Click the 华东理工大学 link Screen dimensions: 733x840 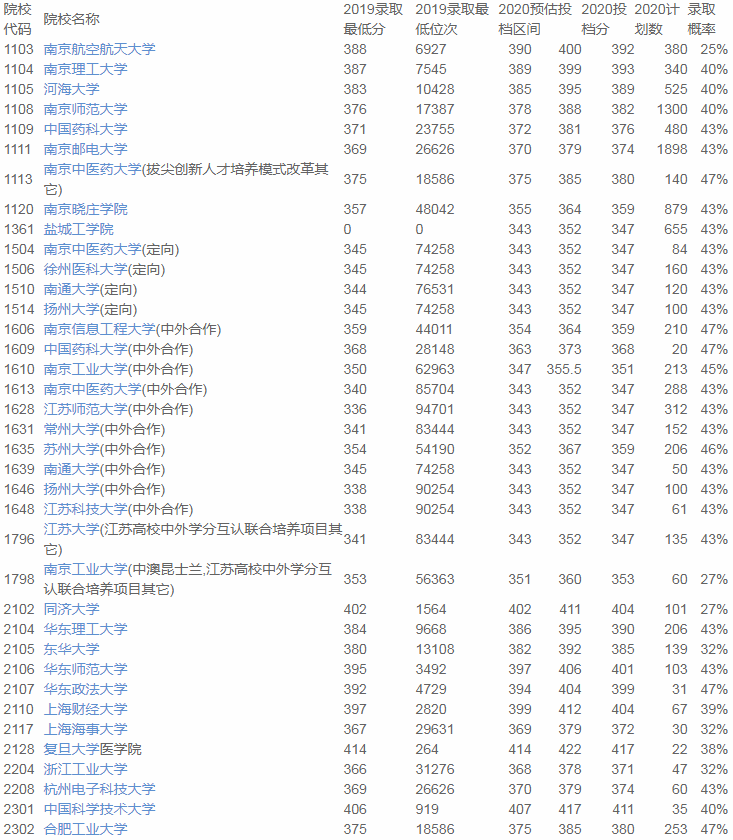(86, 629)
